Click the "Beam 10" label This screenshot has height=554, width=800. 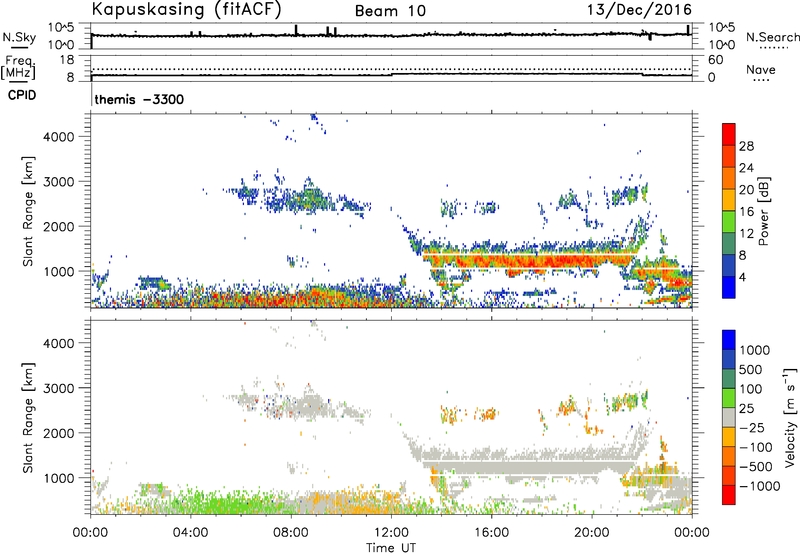point(390,11)
